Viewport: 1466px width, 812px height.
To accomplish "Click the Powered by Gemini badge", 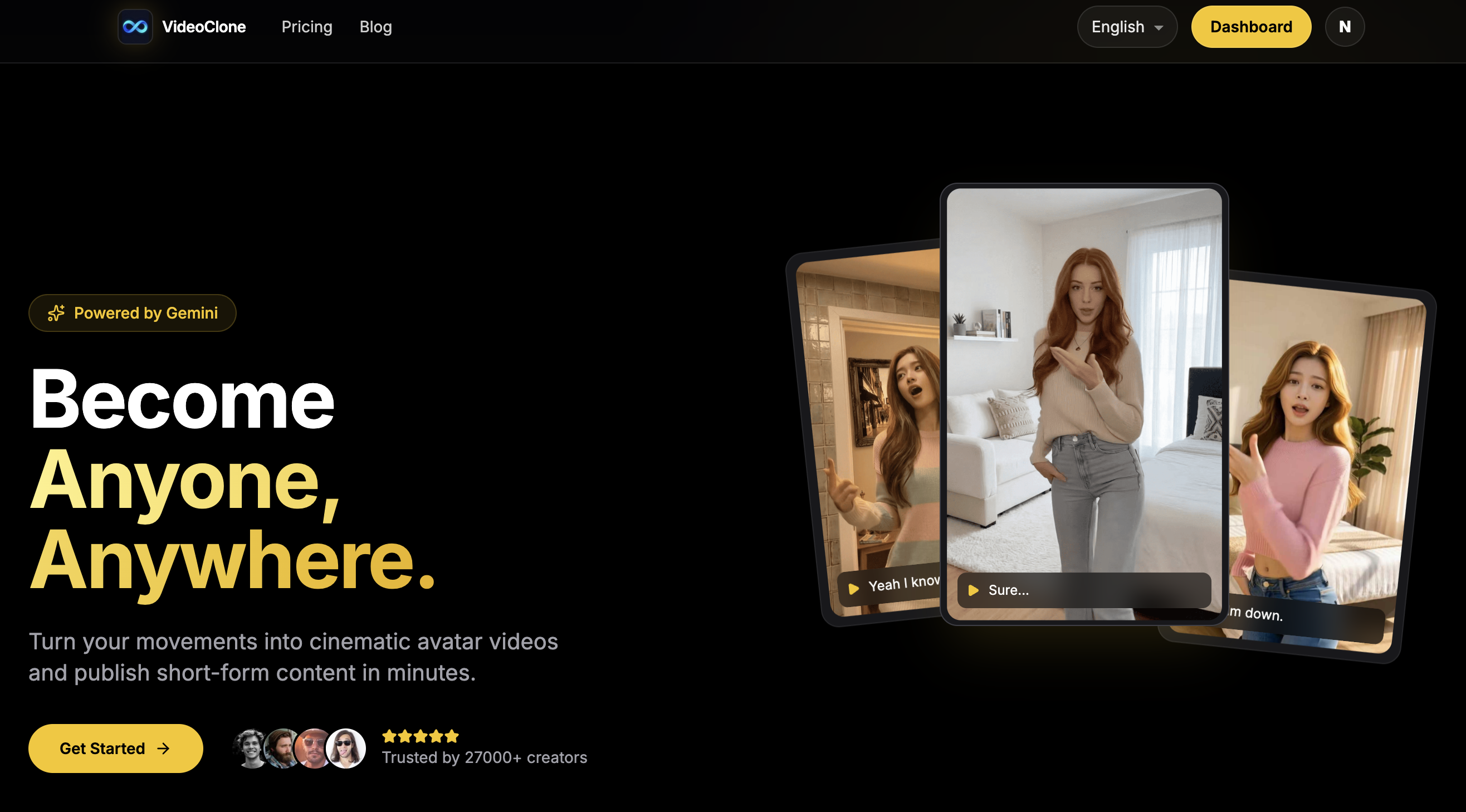I will (132, 312).
